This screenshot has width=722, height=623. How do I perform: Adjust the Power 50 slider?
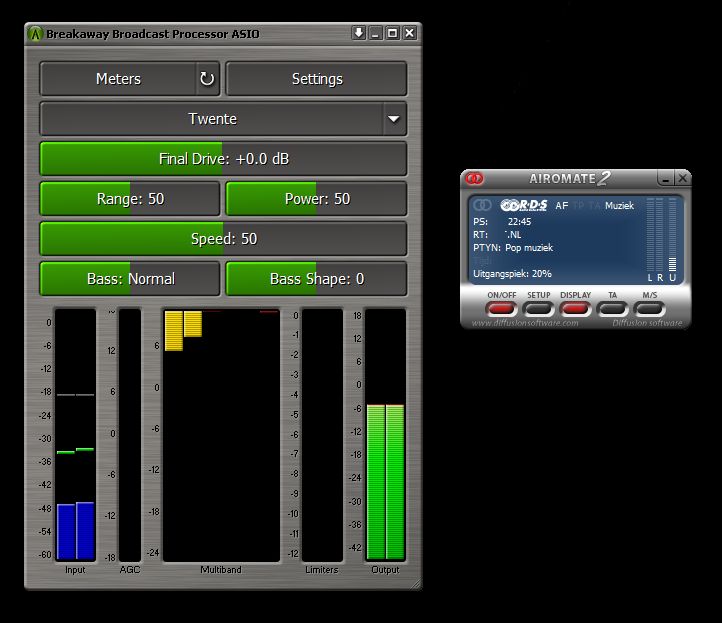pos(316,199)
